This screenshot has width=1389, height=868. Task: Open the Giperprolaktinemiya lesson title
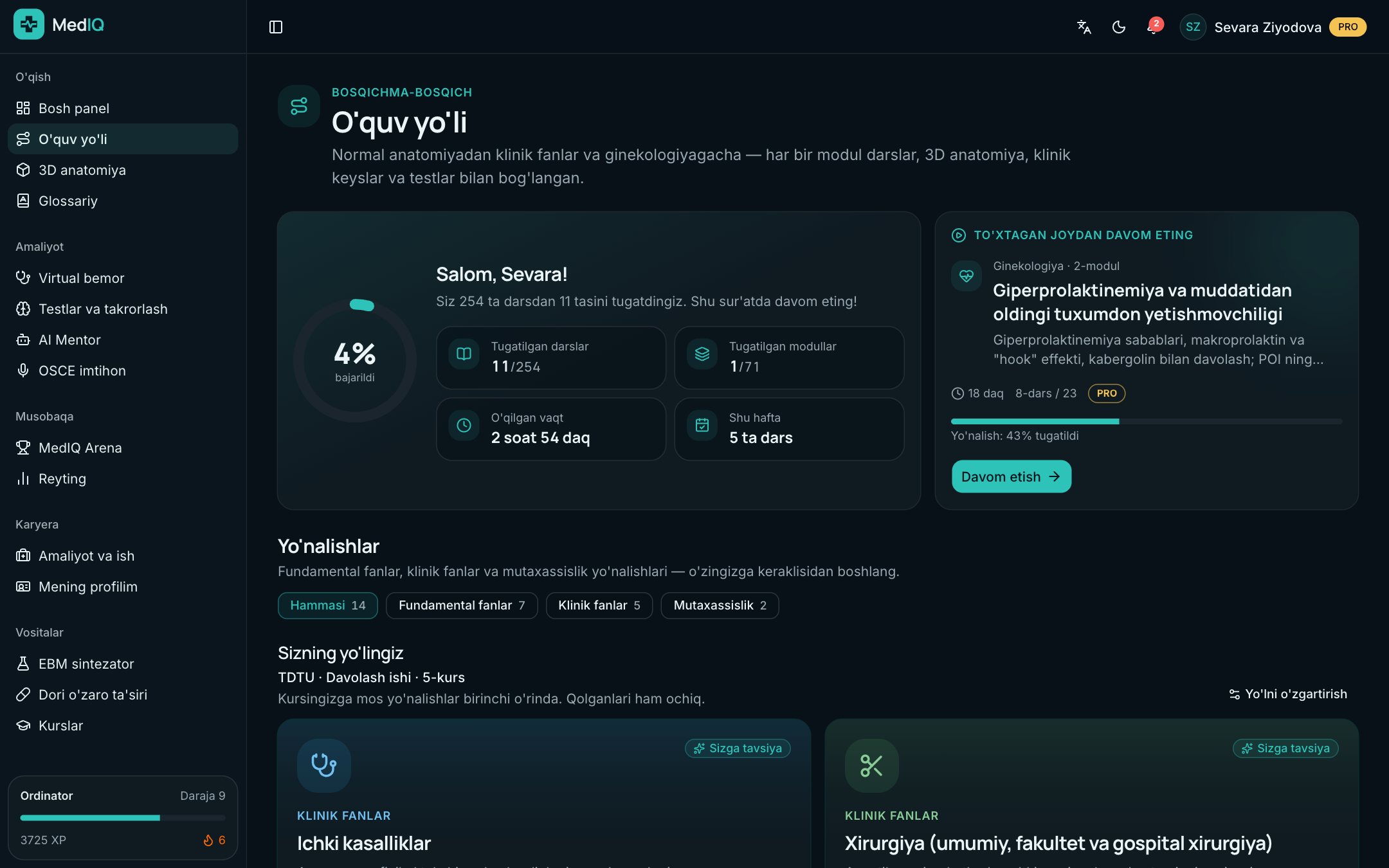pos(1142,302)
